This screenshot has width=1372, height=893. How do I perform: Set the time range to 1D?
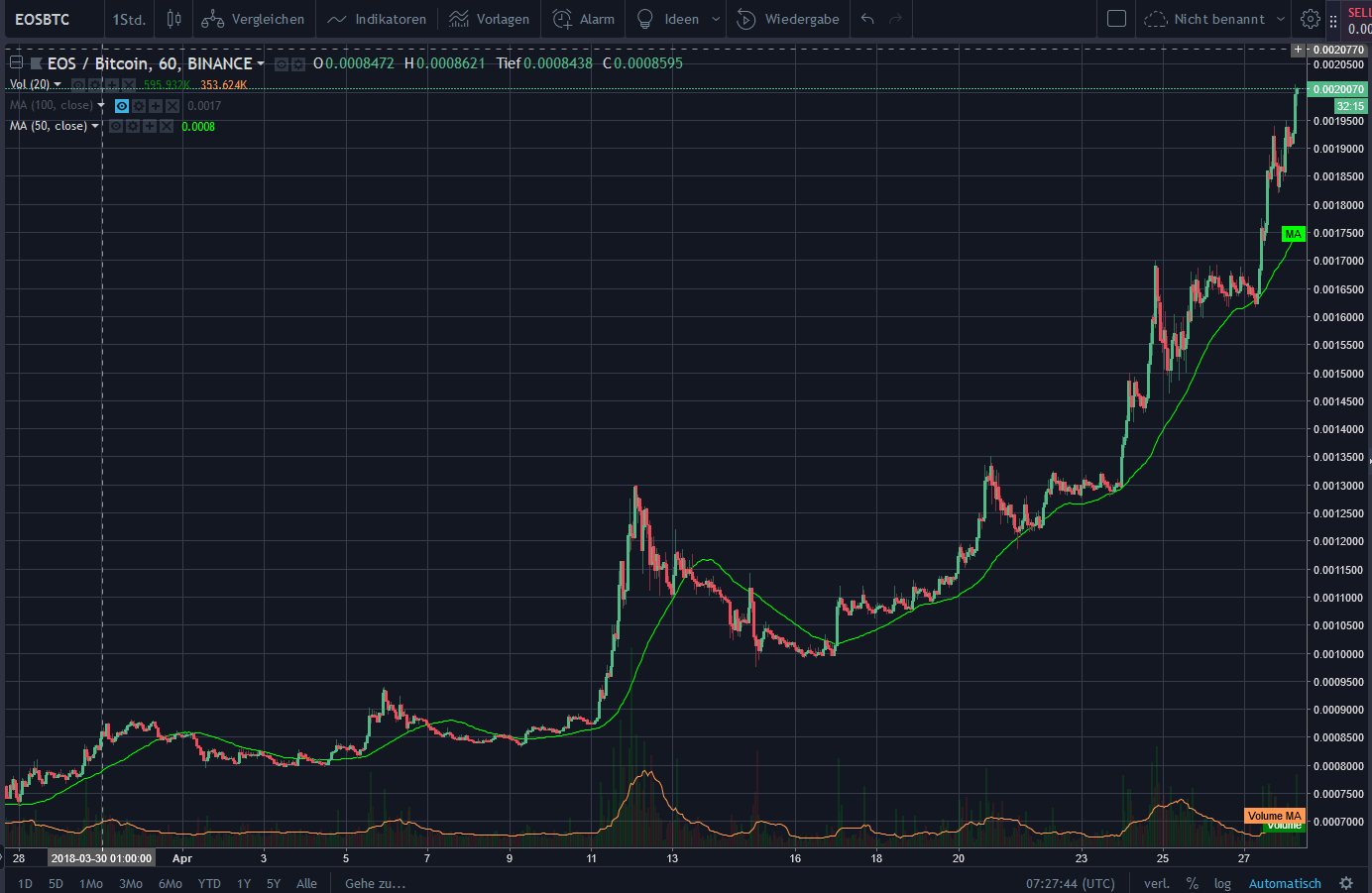coord(26,883)
